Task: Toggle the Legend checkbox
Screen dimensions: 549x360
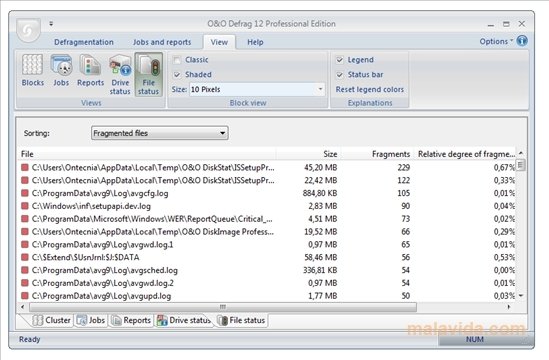Action: coord(339,60)
